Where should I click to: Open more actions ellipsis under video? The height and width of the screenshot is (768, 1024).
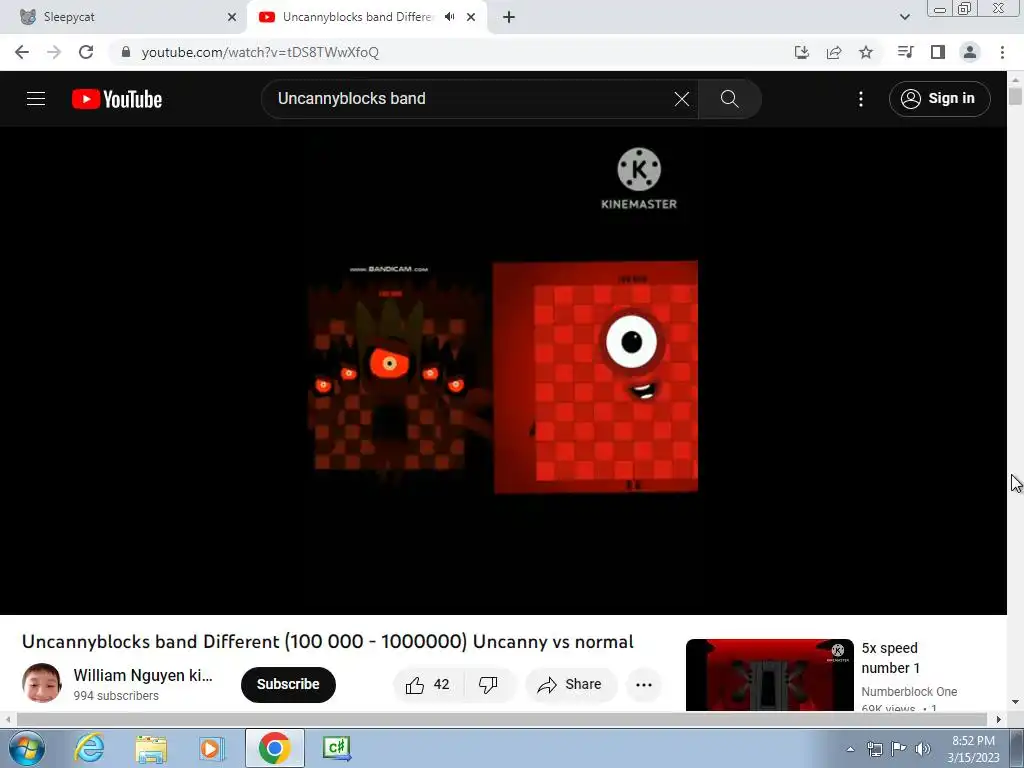pyautogui.click(x=644, y=684)
